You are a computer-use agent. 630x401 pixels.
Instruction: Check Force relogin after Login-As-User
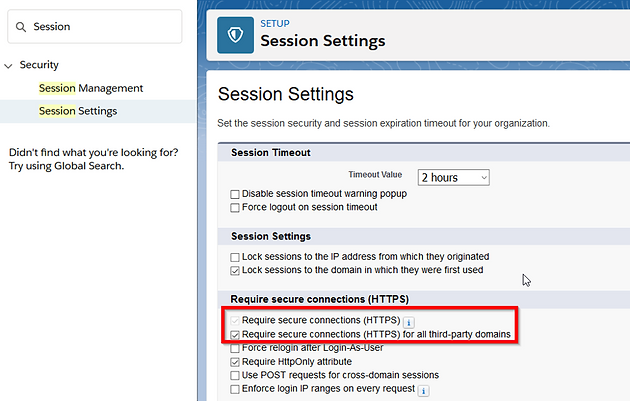(x=235, y=348)
